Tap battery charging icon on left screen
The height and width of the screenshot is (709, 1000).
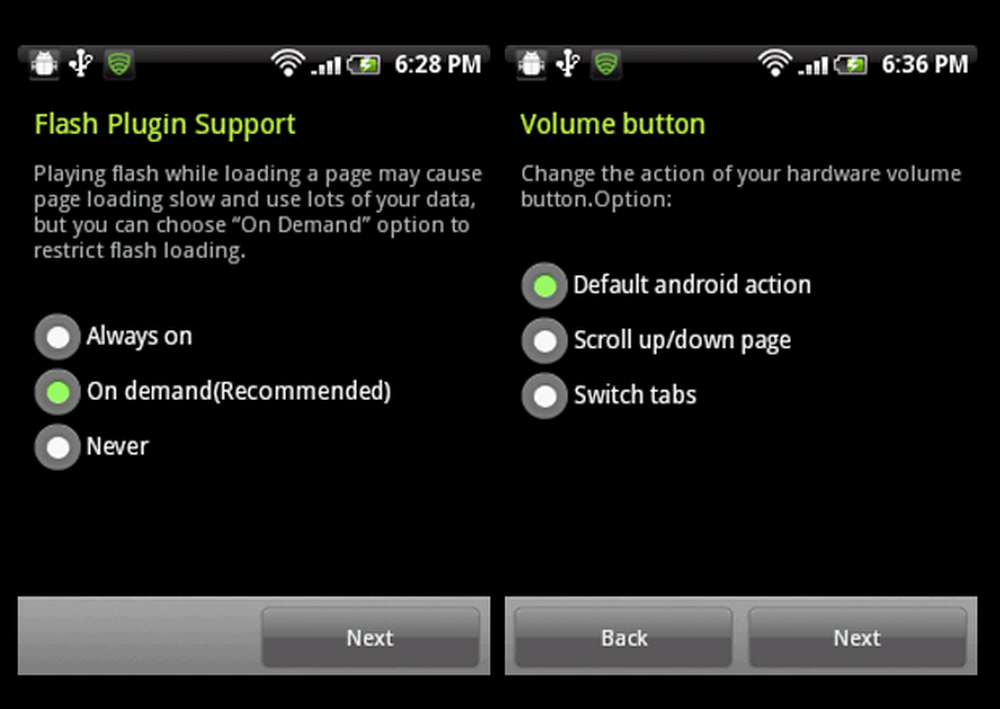click(x=364, y=64)
